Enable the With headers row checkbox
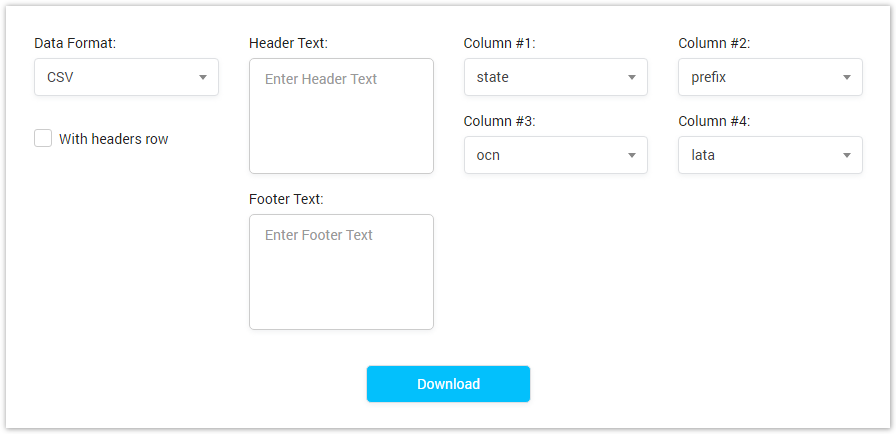Image resolution: width=896 pixels, height=434 pixels. [43, 139]
